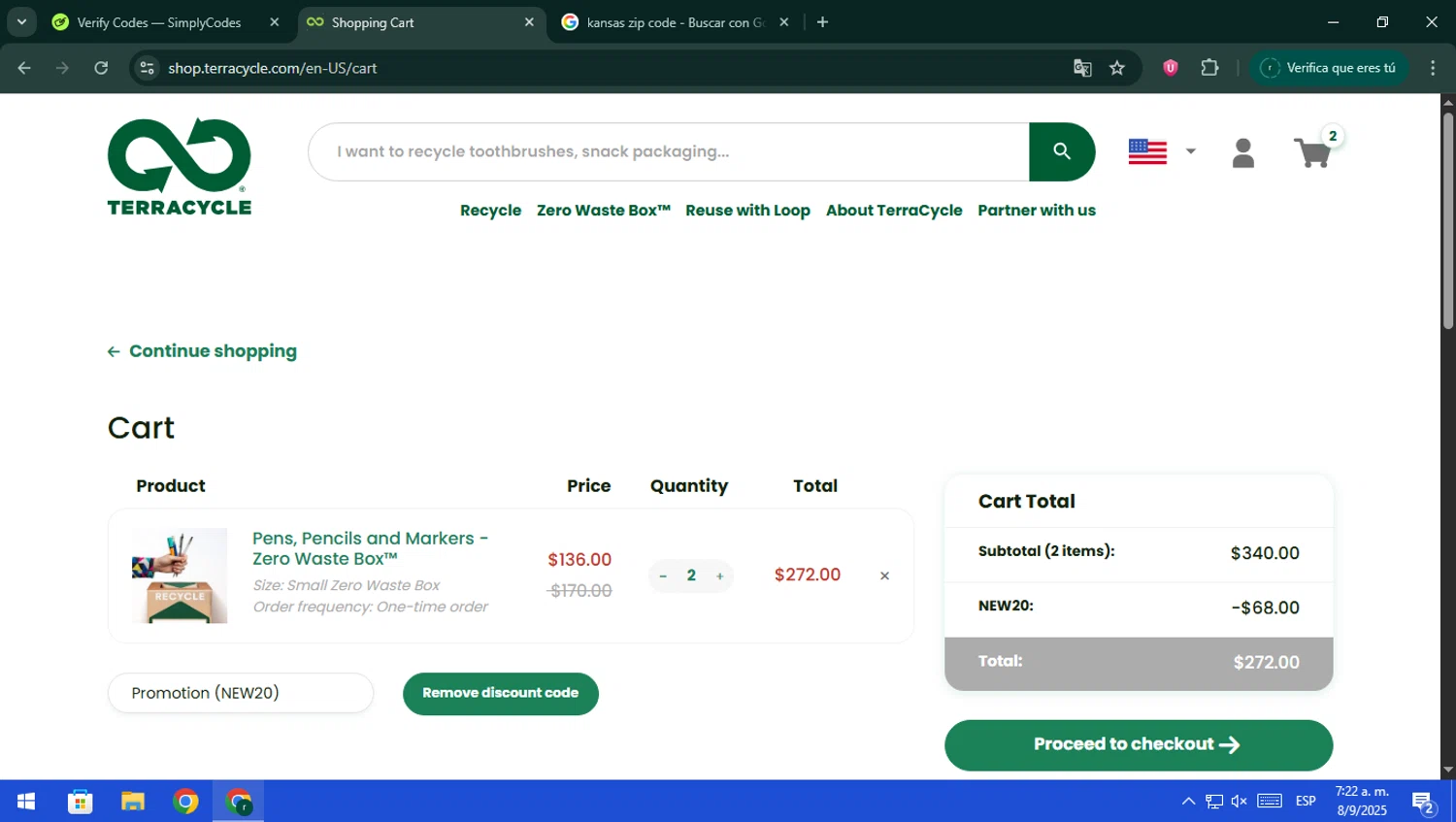Remove item with the X icon
This screenshot has width=1456, height=822.
pyautogui.click(x=884, y=575)
